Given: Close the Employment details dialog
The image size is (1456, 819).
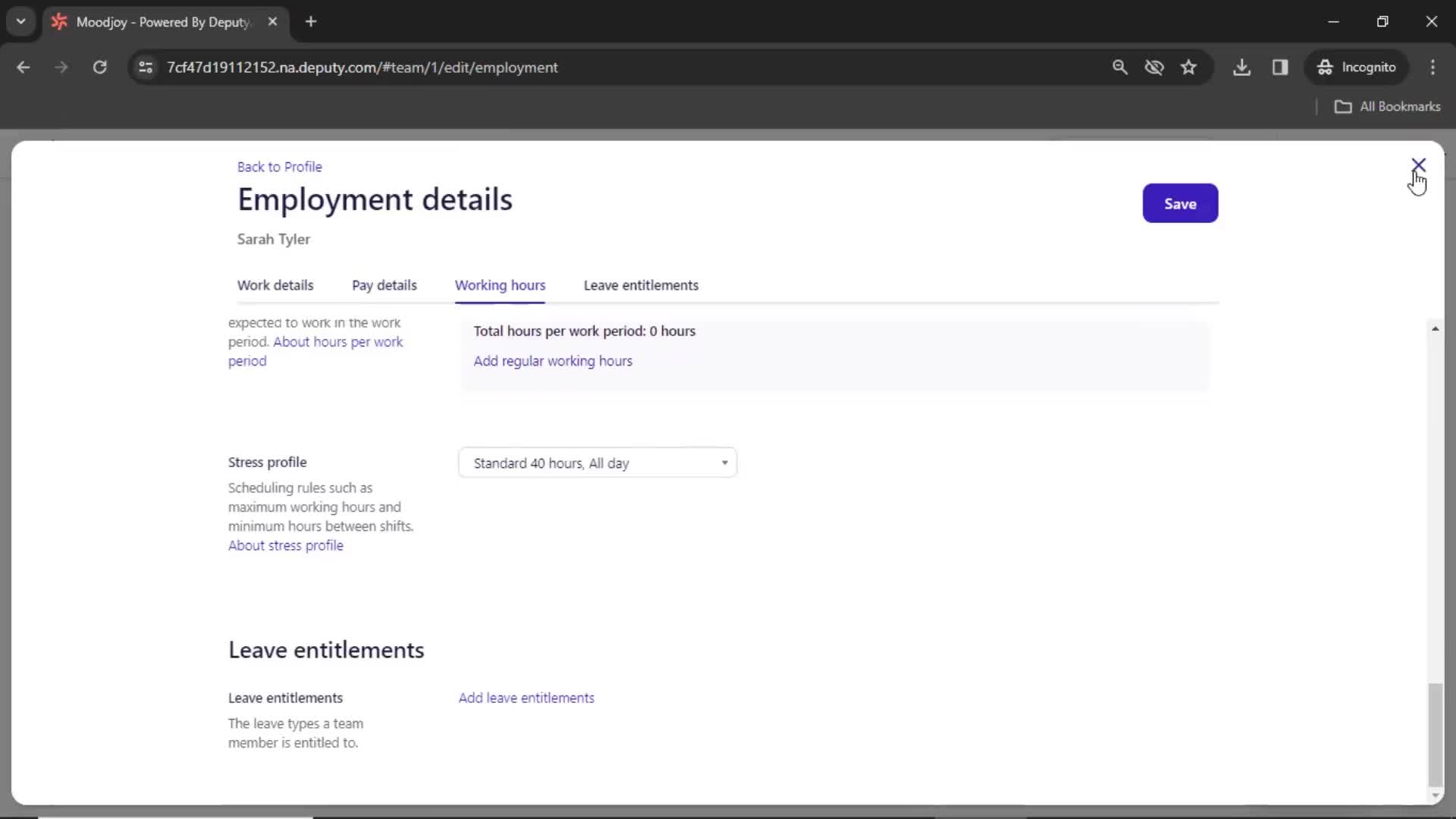Looking at the screenshot, I should tap(1418, 165).
